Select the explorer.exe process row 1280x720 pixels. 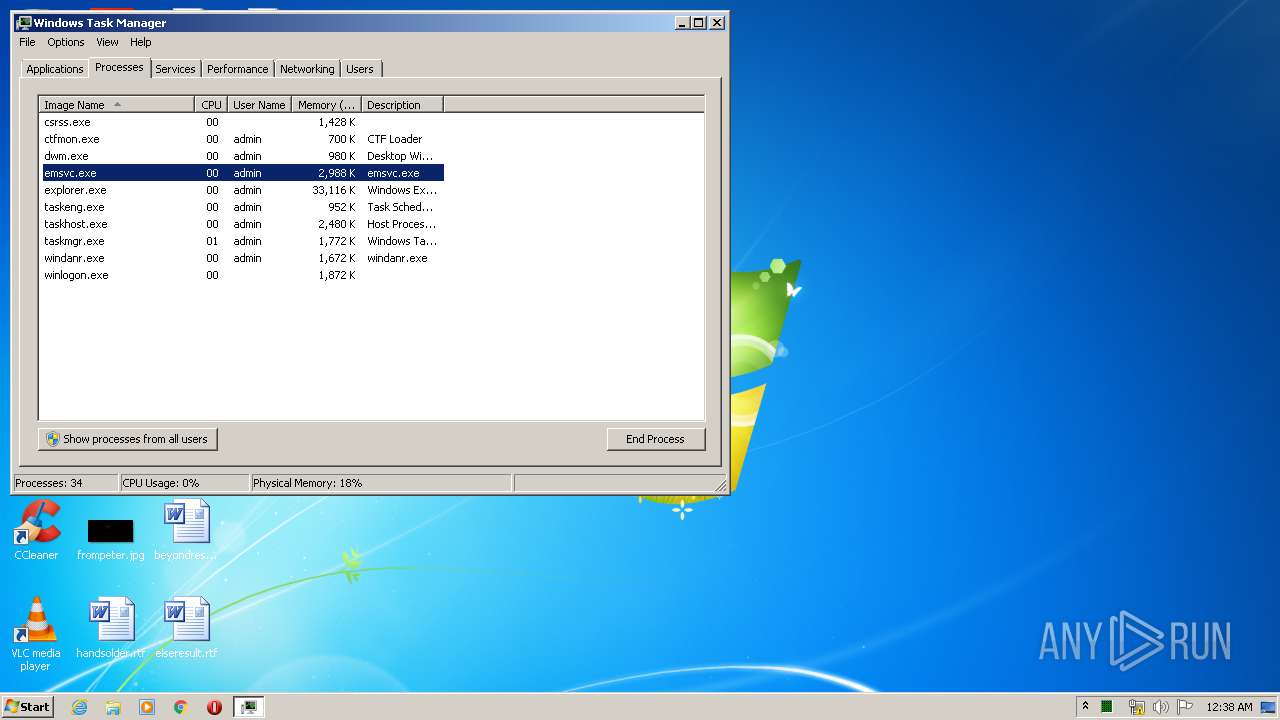click(241, 190)
